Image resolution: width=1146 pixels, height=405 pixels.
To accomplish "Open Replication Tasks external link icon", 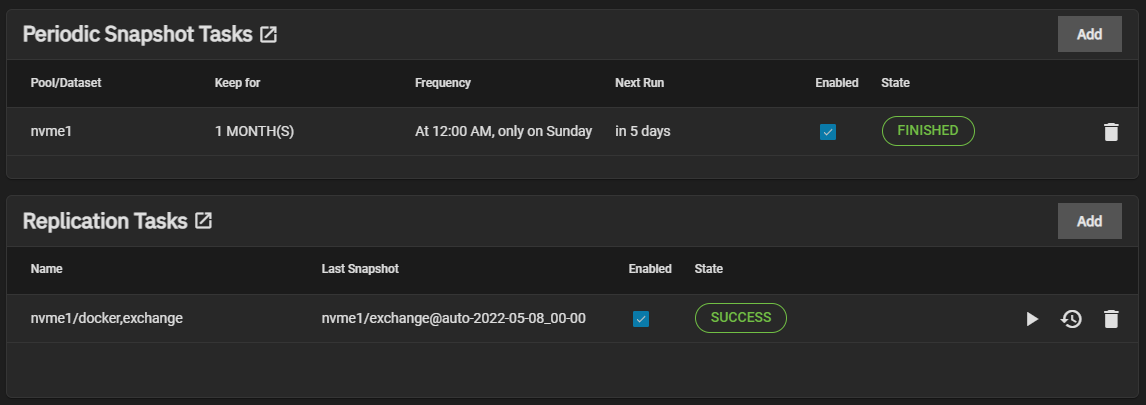I will point(203,221).
